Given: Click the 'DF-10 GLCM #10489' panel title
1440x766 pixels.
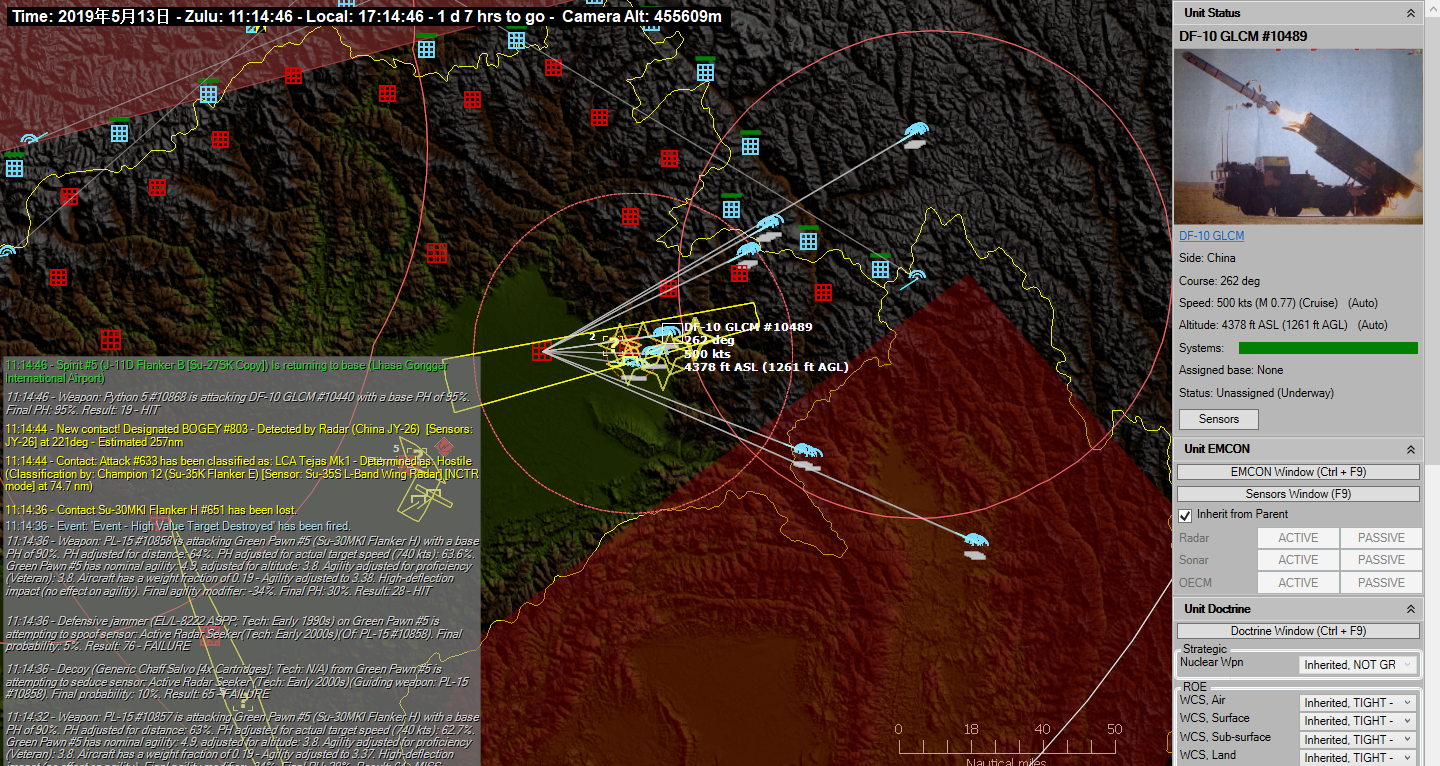Looking at the screenshot, I should [x=1244, y=36].
